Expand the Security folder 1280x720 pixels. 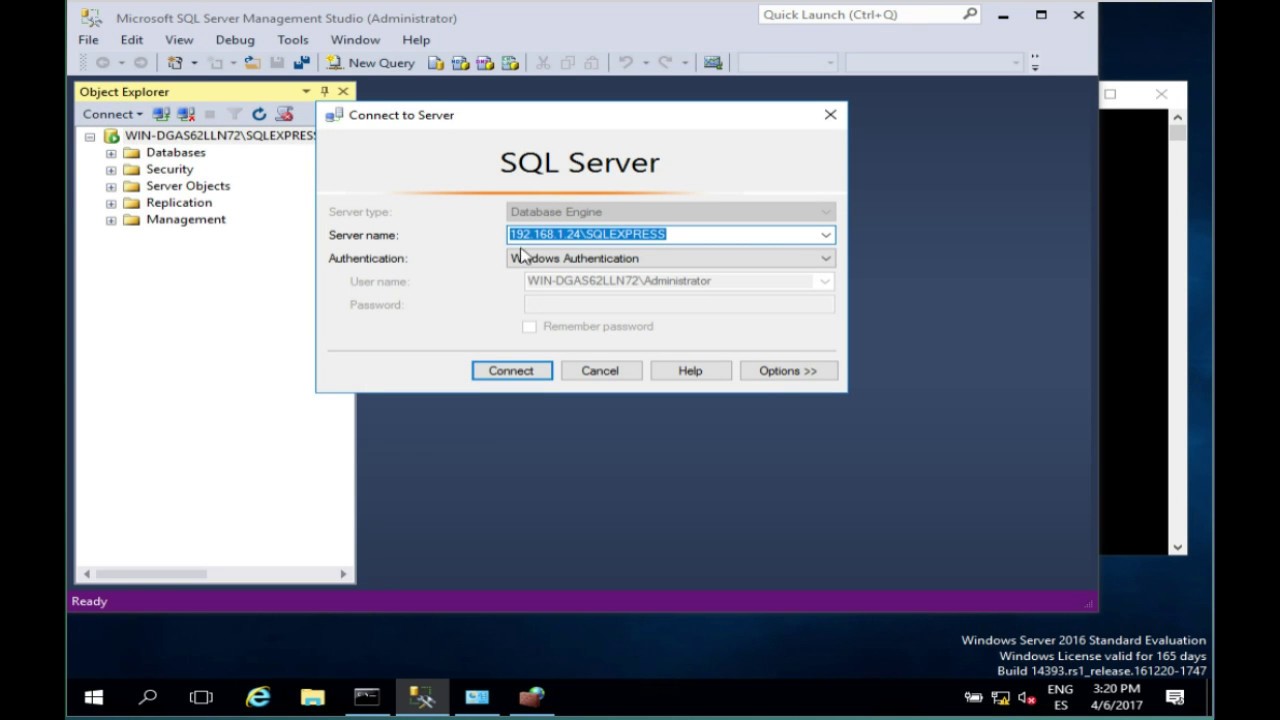coord(111,170)
